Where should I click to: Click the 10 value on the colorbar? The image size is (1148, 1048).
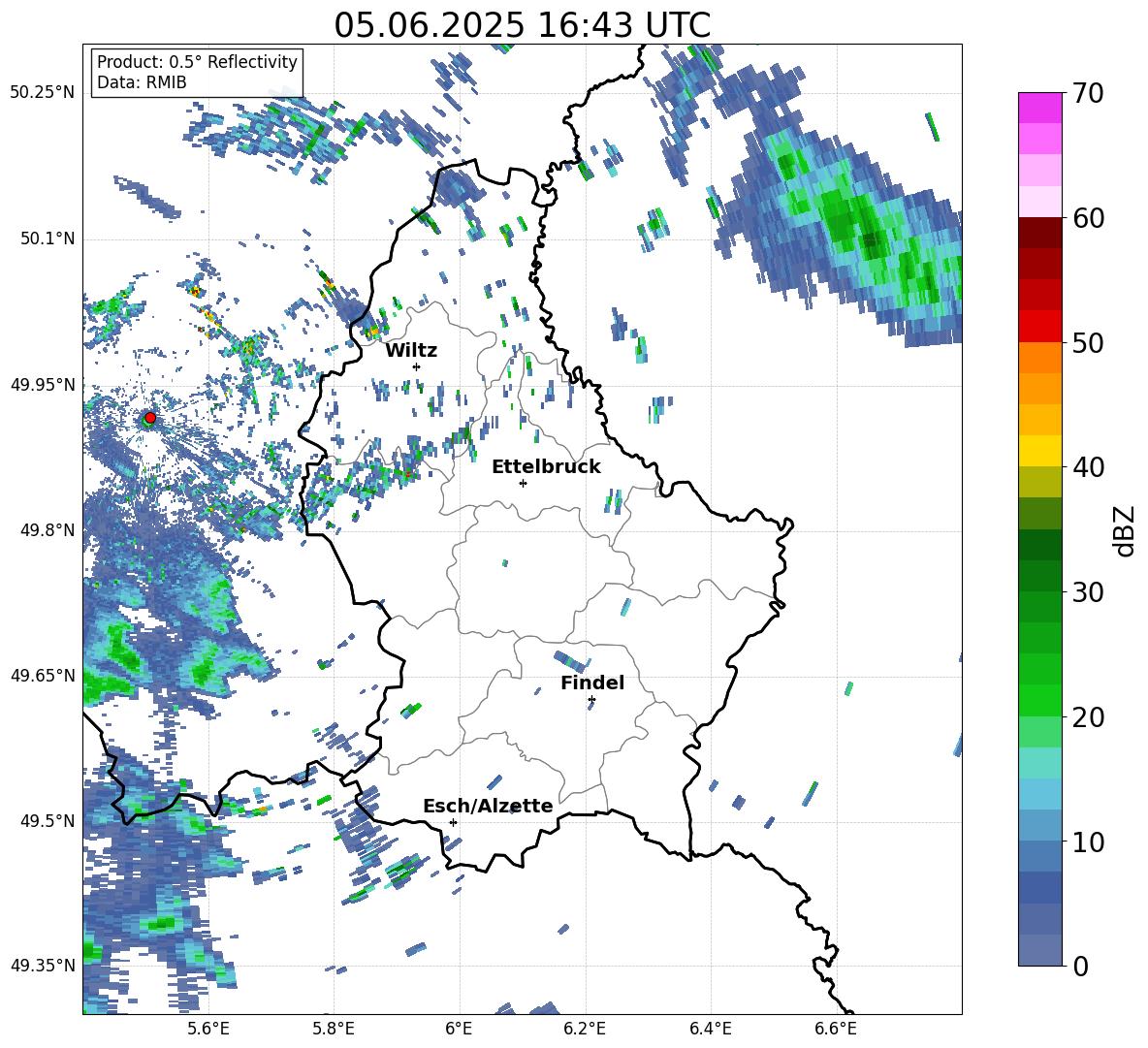tap(1088, 842)
